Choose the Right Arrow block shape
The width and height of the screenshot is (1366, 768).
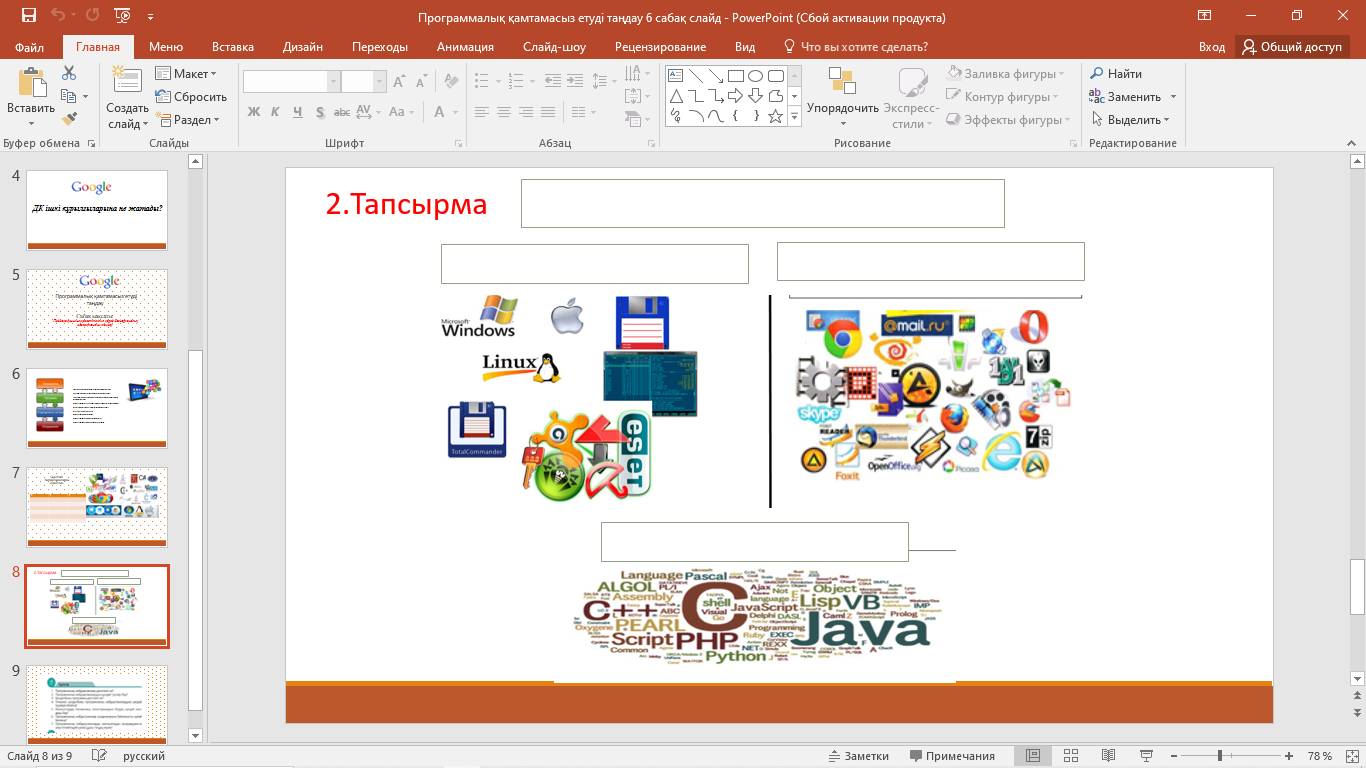click(735, 96)
